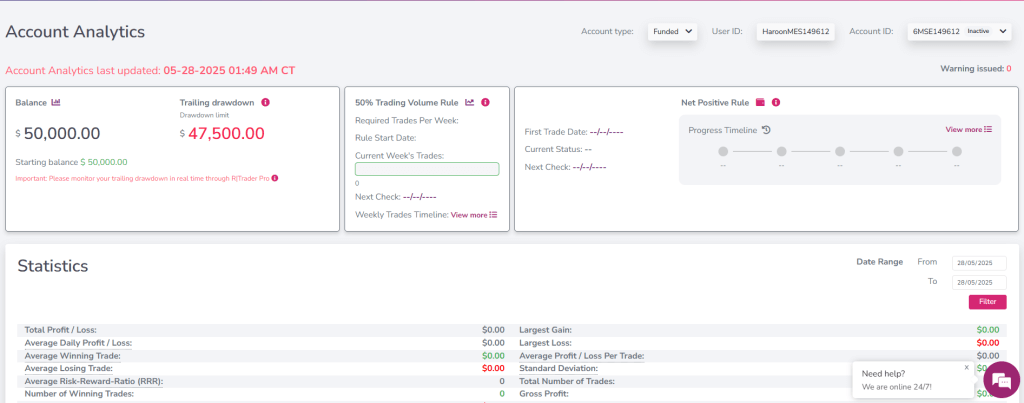Click the Total Number of Trades label
This screenshot has width=1024, height=403.
(567, 381)
